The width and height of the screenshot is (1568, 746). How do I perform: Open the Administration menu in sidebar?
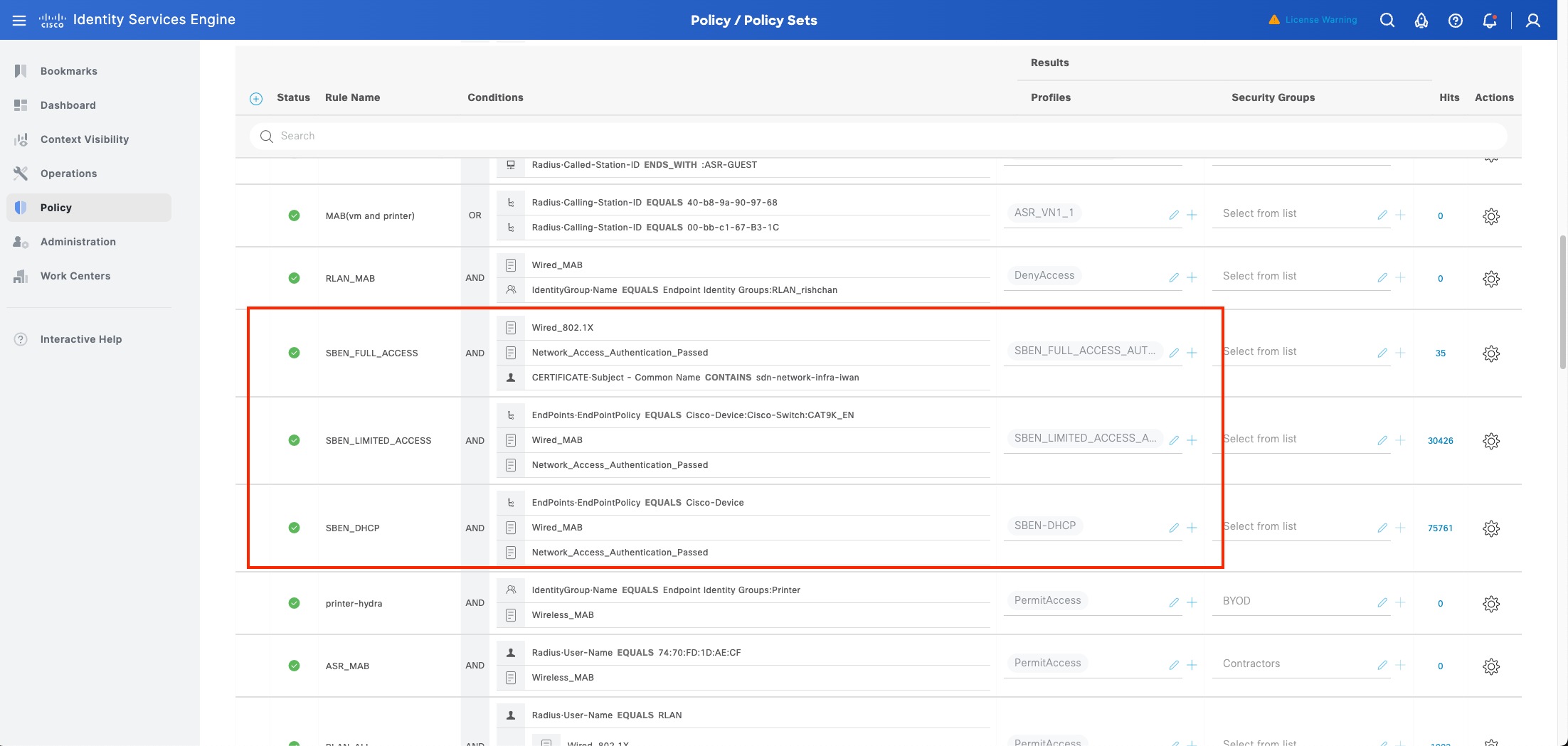click(78, 242)
